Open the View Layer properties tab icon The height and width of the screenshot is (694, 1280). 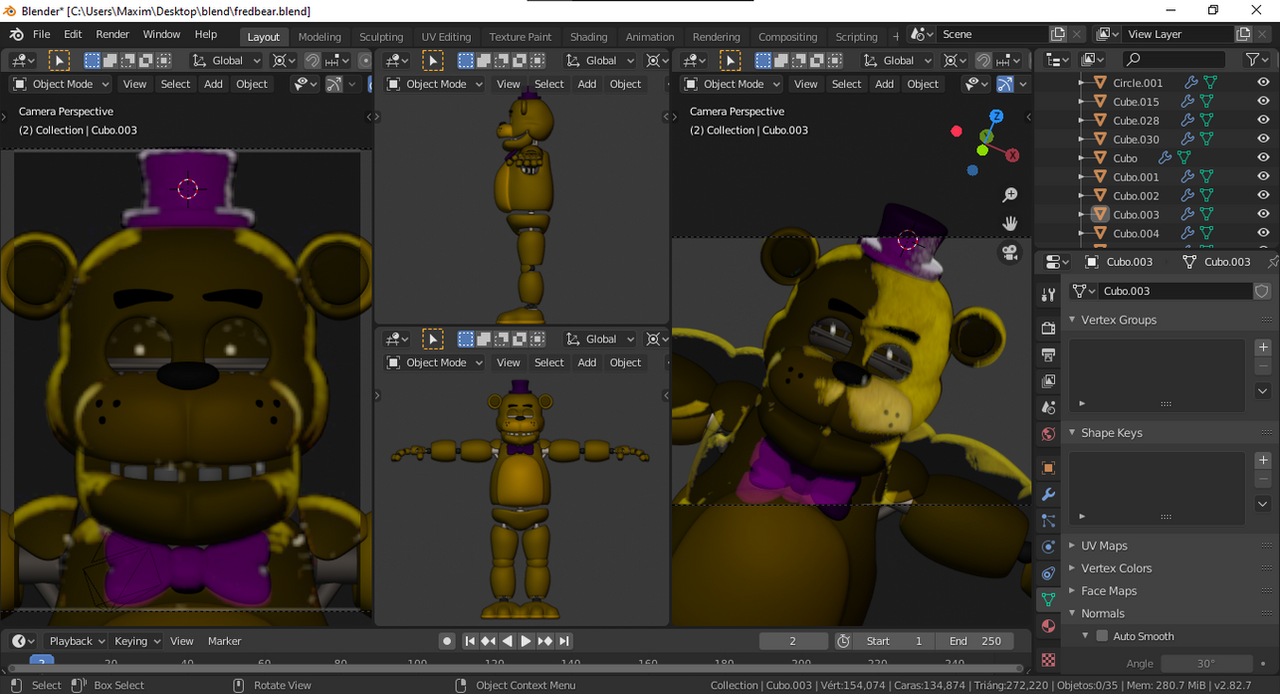point(1048,381)
